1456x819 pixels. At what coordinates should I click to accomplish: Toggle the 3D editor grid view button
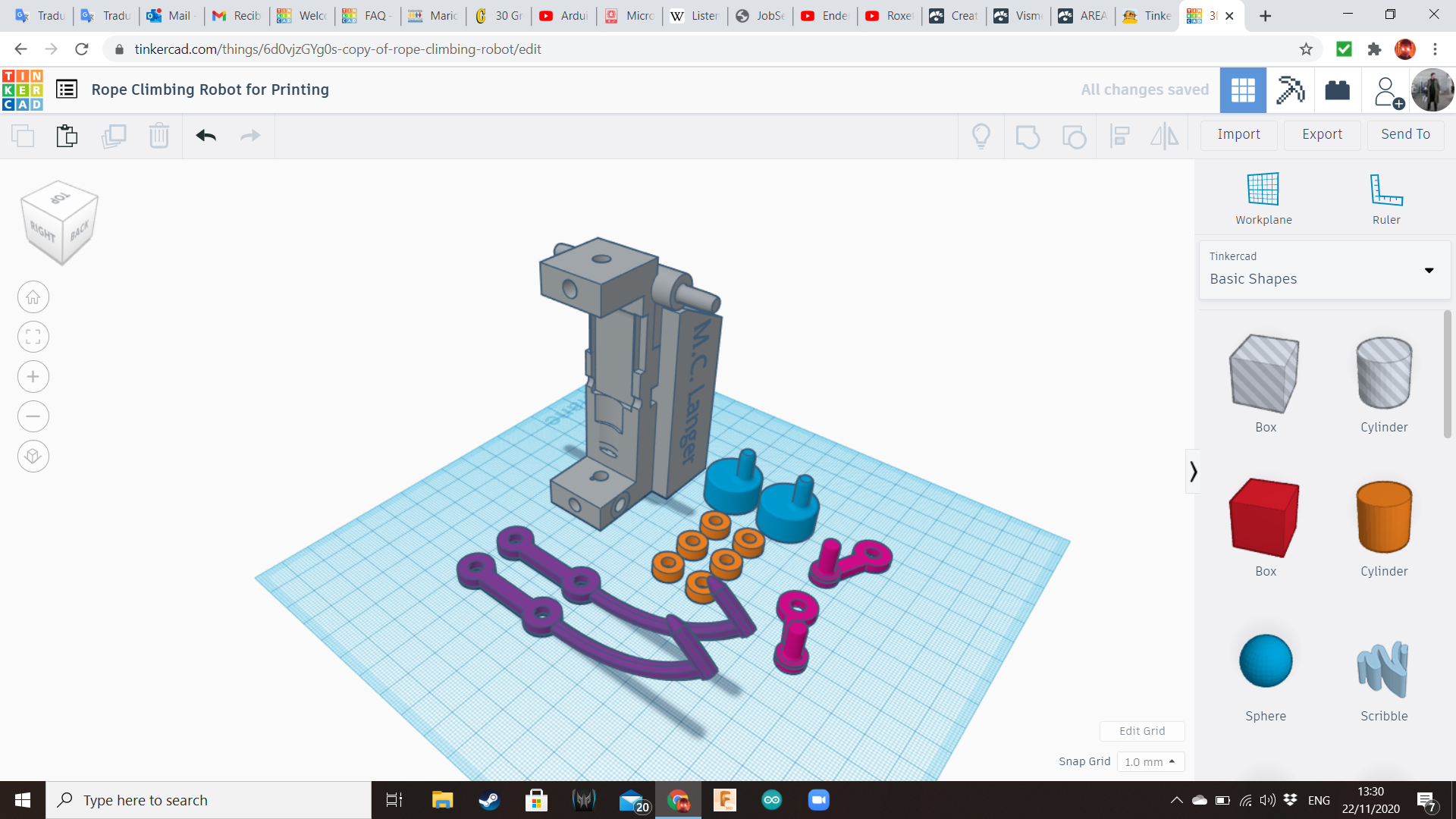1243,90
